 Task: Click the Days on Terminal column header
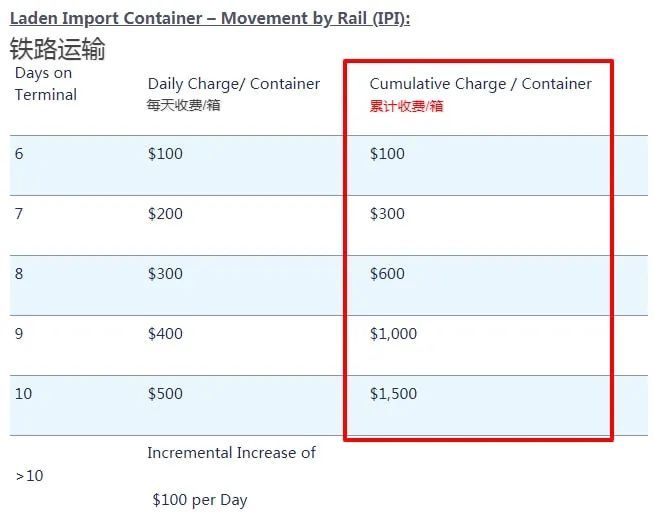pos(45,84)
